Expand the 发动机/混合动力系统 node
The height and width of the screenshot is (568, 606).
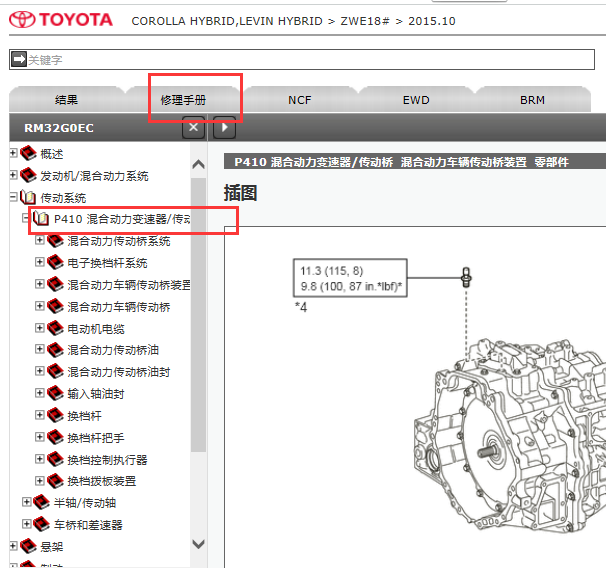[13, 175]
